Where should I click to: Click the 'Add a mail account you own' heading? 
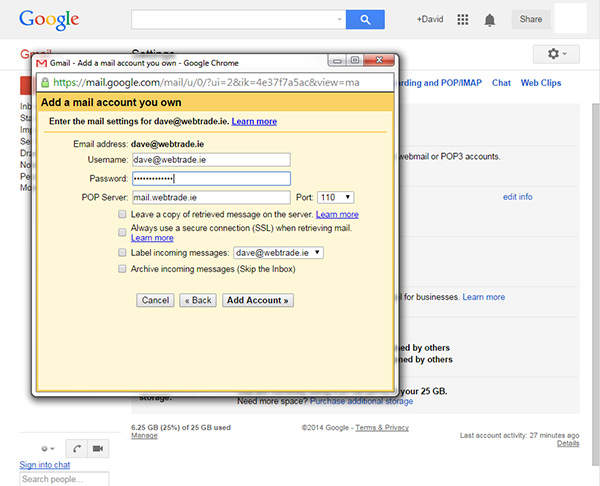111,103
